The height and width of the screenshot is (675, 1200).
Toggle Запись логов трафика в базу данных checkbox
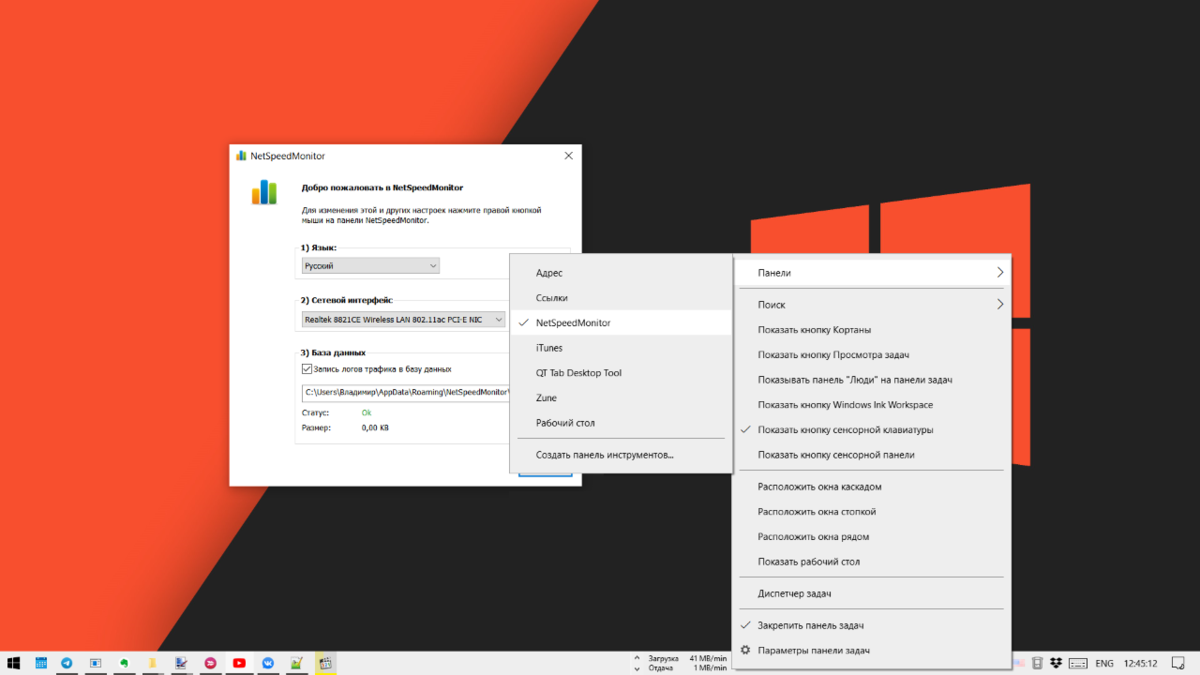[x=307, y=369]
